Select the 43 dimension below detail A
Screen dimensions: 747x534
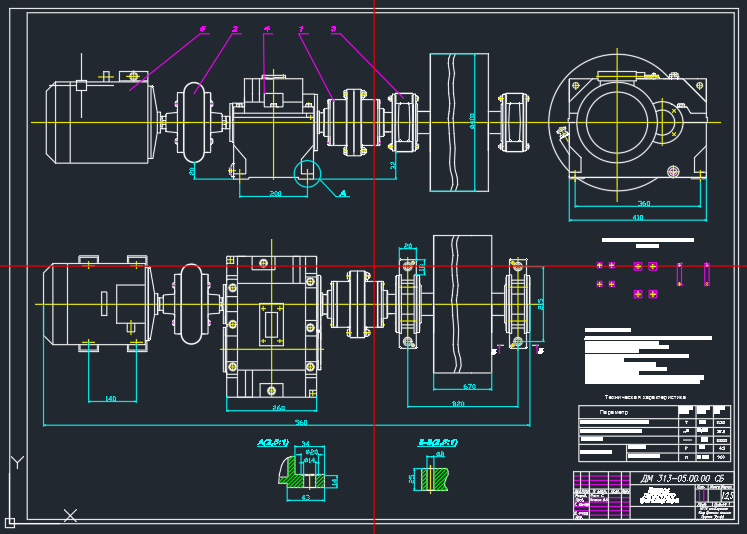tap(306, 497)
